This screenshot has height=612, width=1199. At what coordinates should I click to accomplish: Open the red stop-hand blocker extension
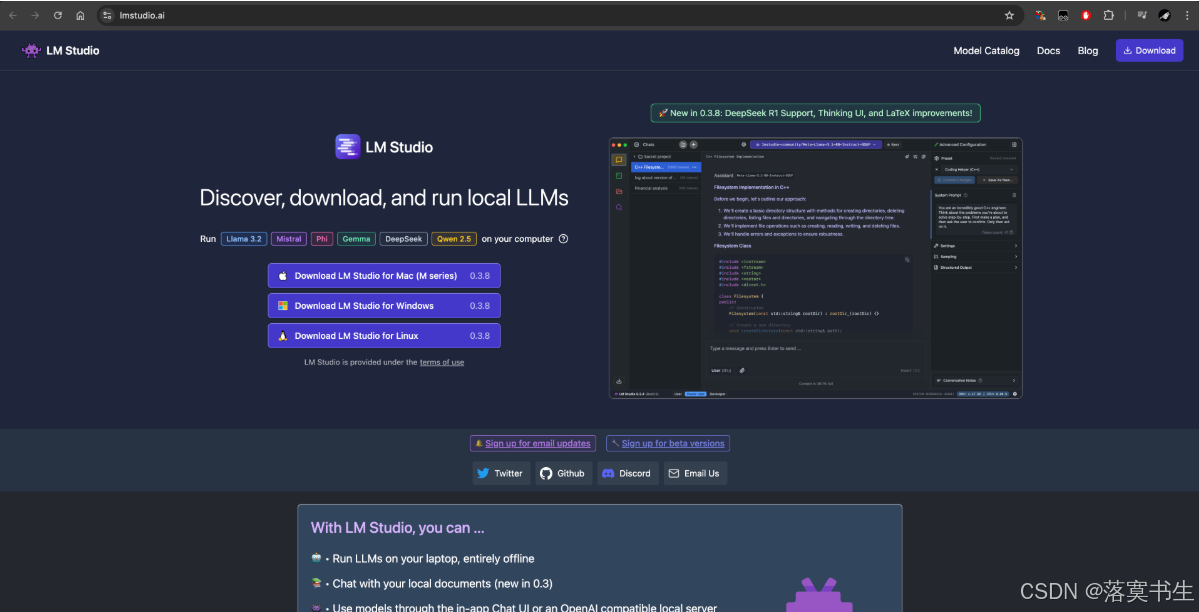1085,15
